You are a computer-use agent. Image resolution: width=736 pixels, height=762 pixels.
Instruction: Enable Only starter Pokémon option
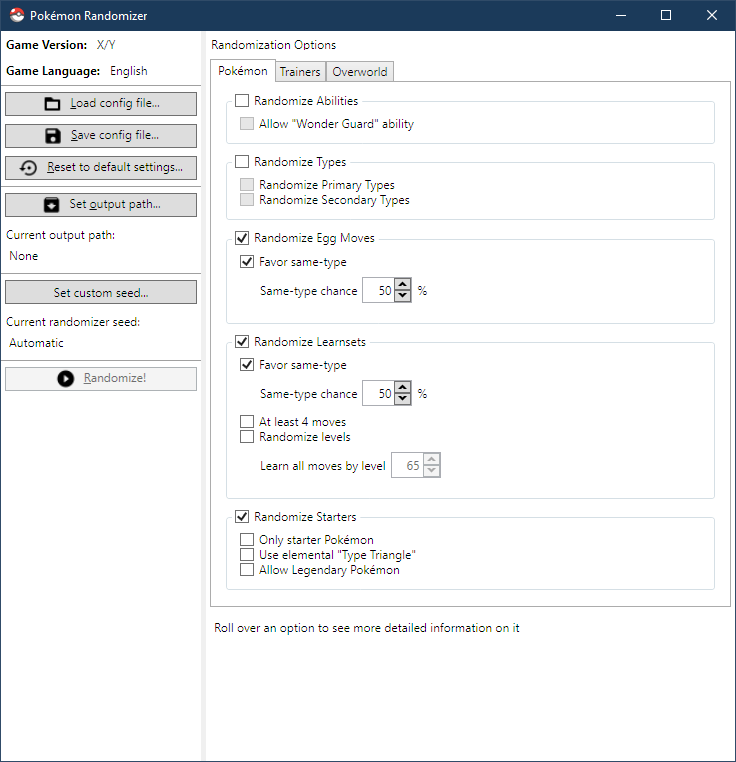click(247, 539)
